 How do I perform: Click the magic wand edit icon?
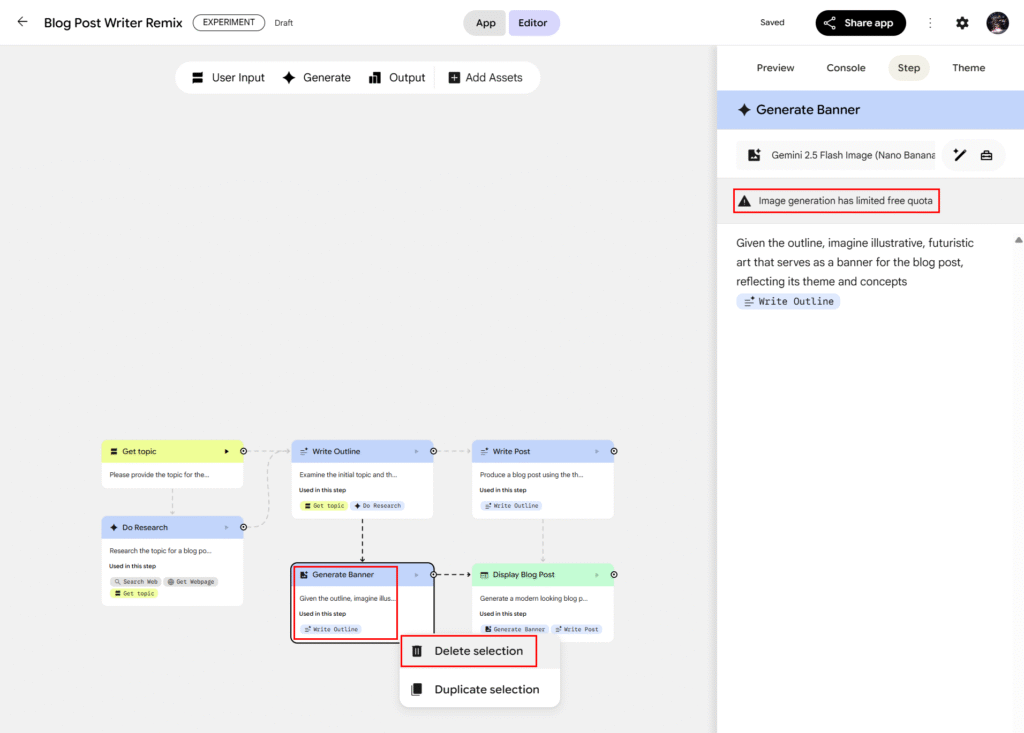(x=960, y=155)
